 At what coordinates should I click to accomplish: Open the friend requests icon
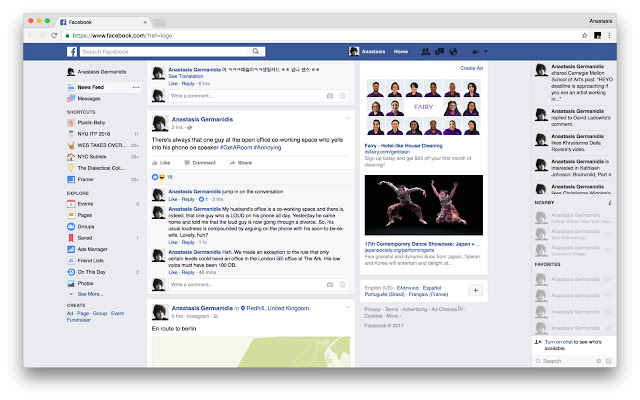(426, 51)
